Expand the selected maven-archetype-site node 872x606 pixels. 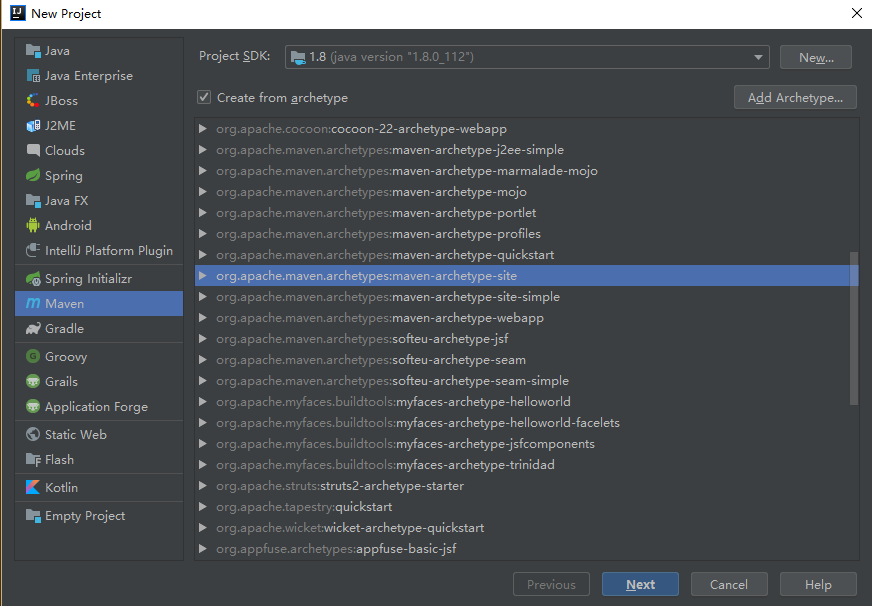203,276
